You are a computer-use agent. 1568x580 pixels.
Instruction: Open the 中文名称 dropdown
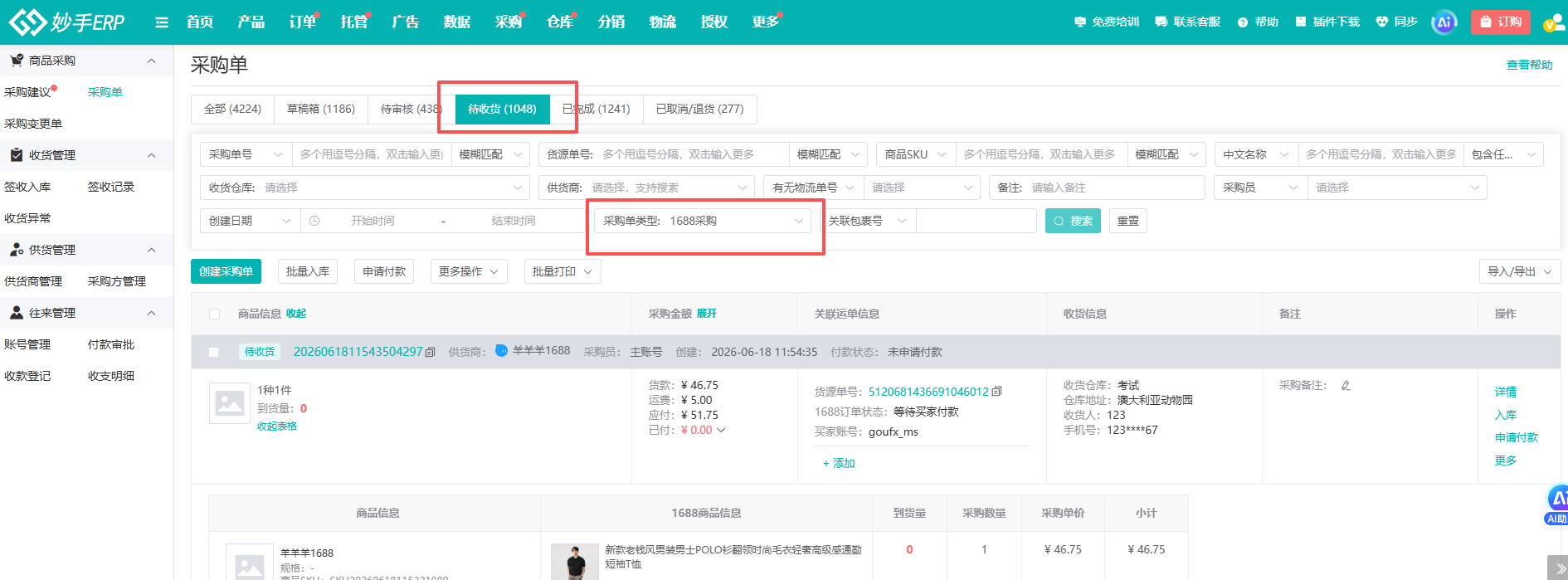(x=1256, y=154)
